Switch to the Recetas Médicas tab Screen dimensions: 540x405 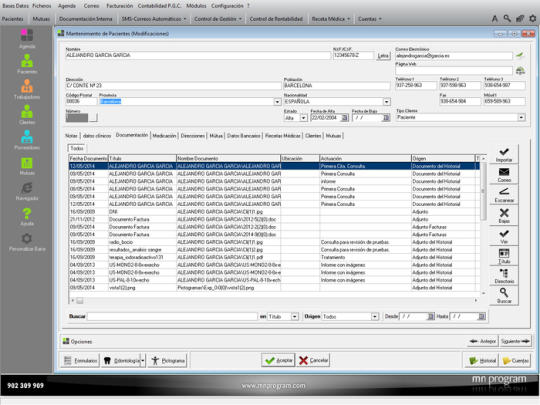283,136
